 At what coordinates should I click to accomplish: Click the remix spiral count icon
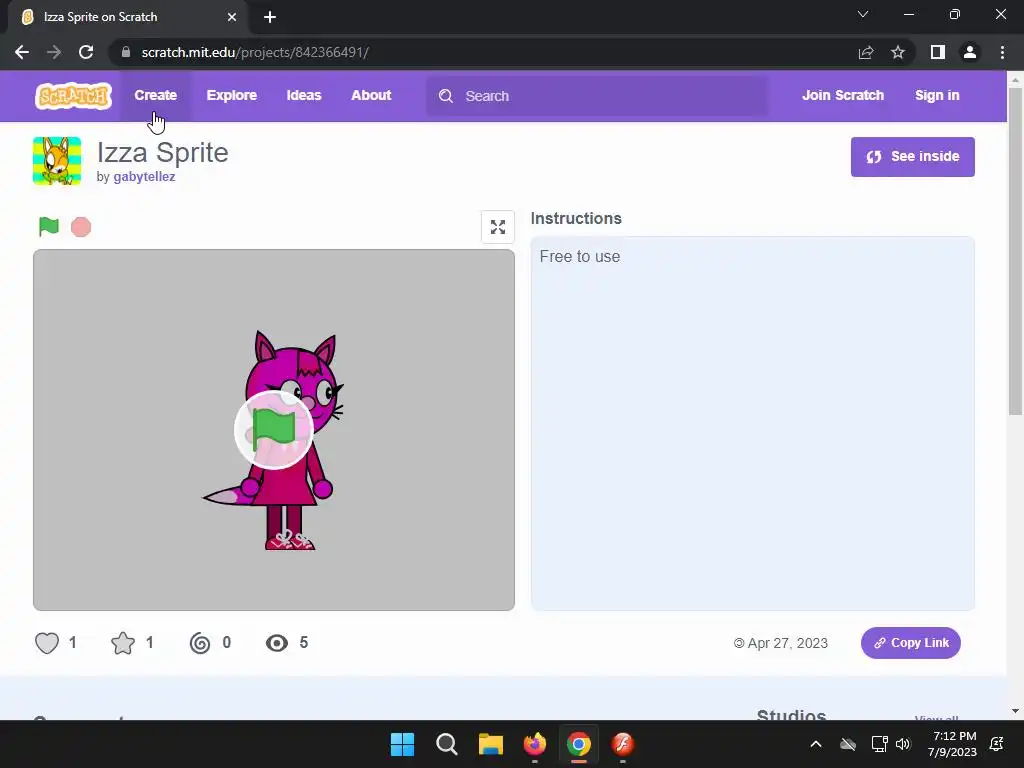(x=200, y=643)
